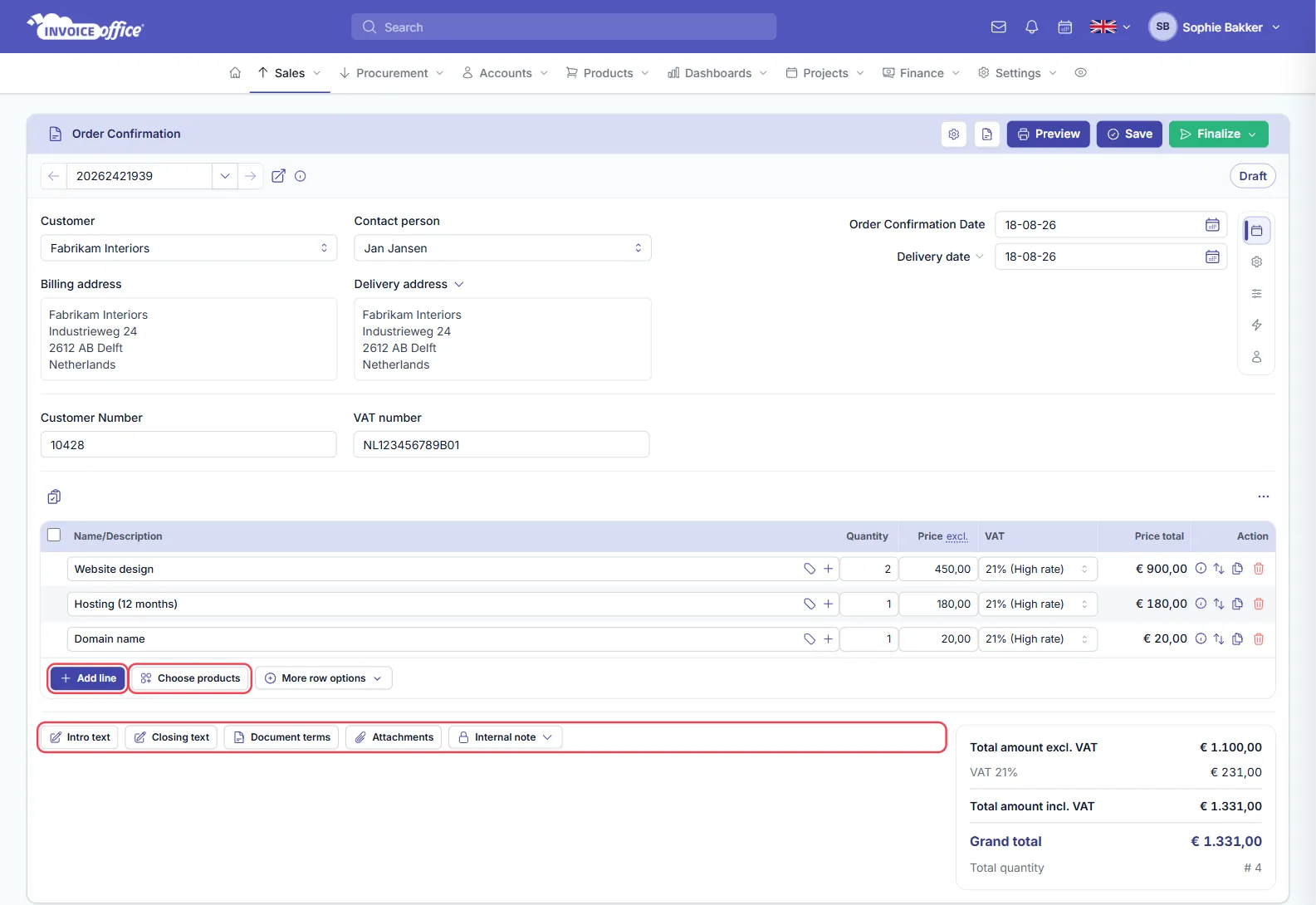Open the sidebar gear settings icon
The image size is (1316, 905).
[1257, 262]
